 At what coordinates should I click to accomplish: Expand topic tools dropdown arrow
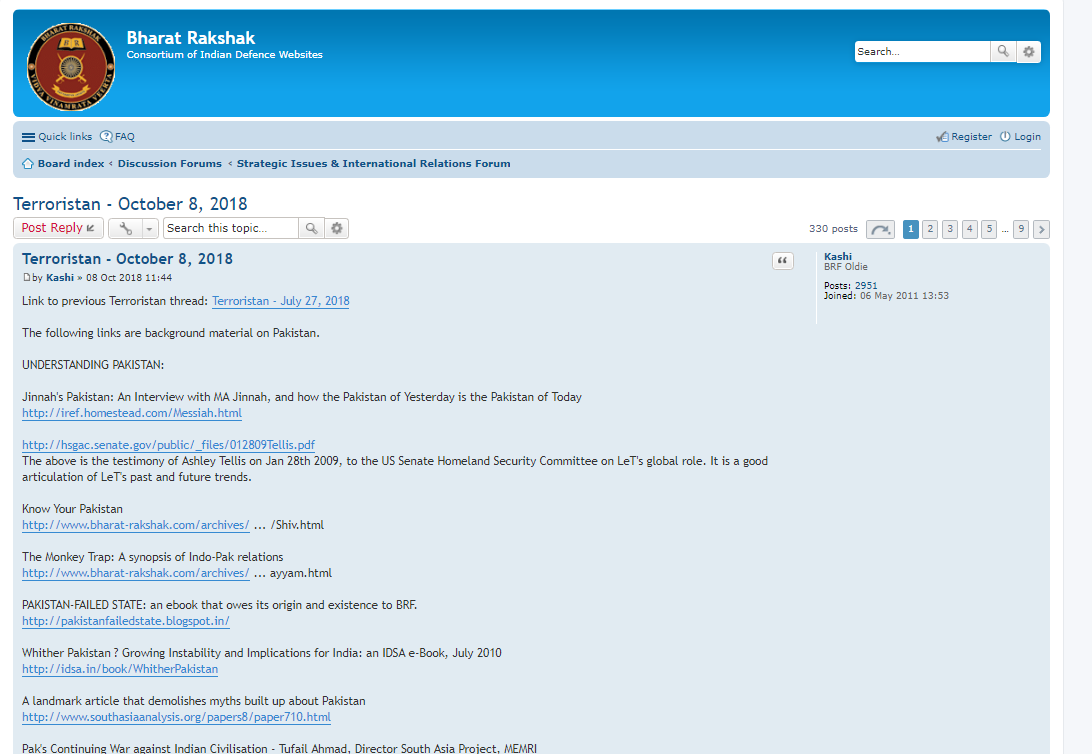tap(150, 228)
